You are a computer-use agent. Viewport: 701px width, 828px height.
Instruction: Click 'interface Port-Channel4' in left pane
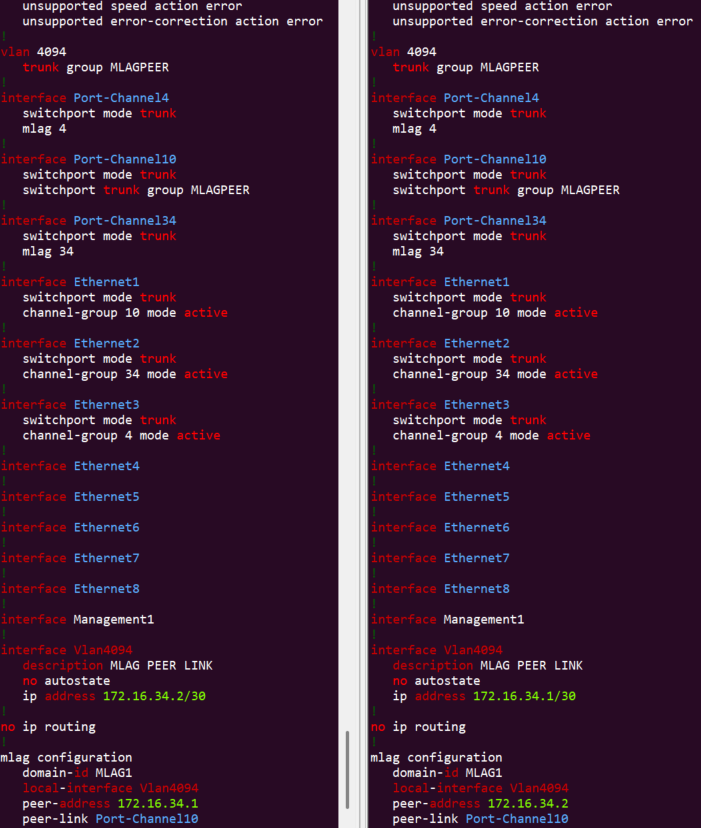coord(85,98)
